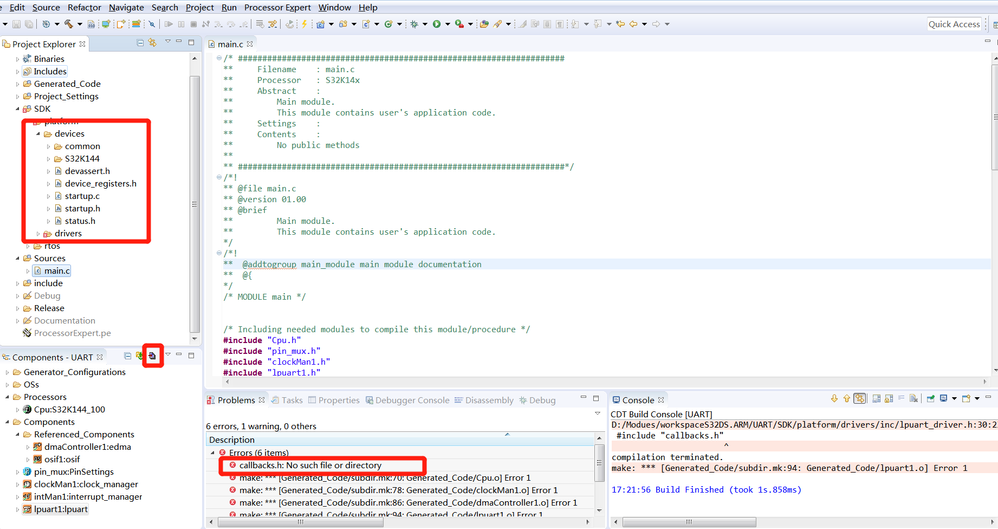Click the Build hammer toolbar icon
Image resolution: width=998 pixels, height=529 pixels.
[x=68, y=24]
